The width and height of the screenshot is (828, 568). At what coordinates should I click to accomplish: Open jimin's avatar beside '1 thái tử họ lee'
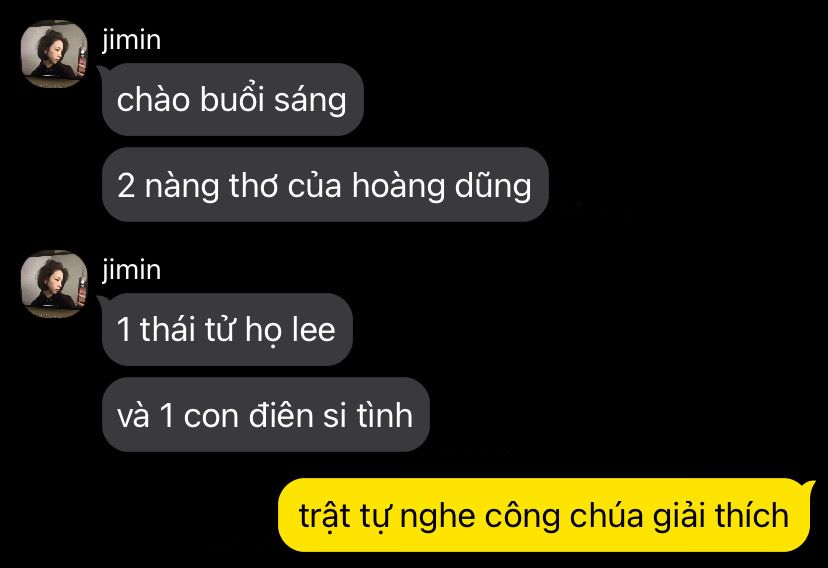[54, 284]
